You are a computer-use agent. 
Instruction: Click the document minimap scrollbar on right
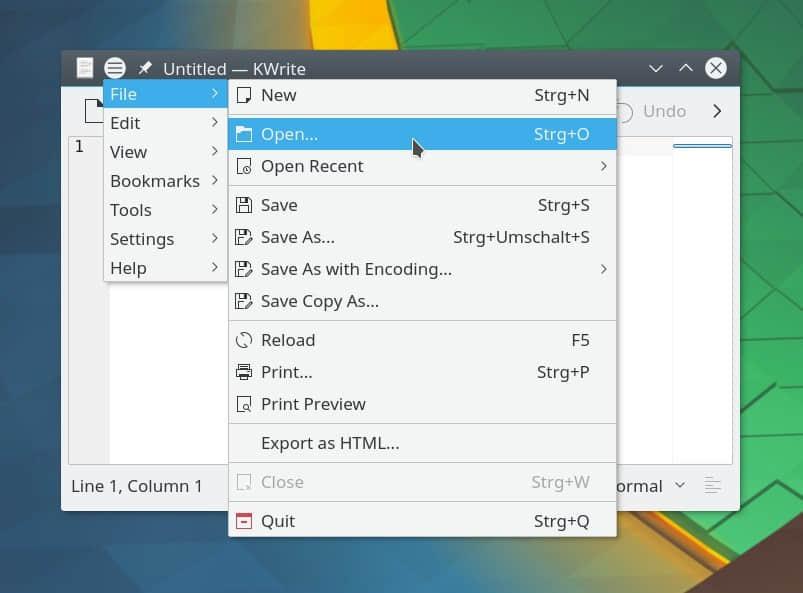pos(702,300)
